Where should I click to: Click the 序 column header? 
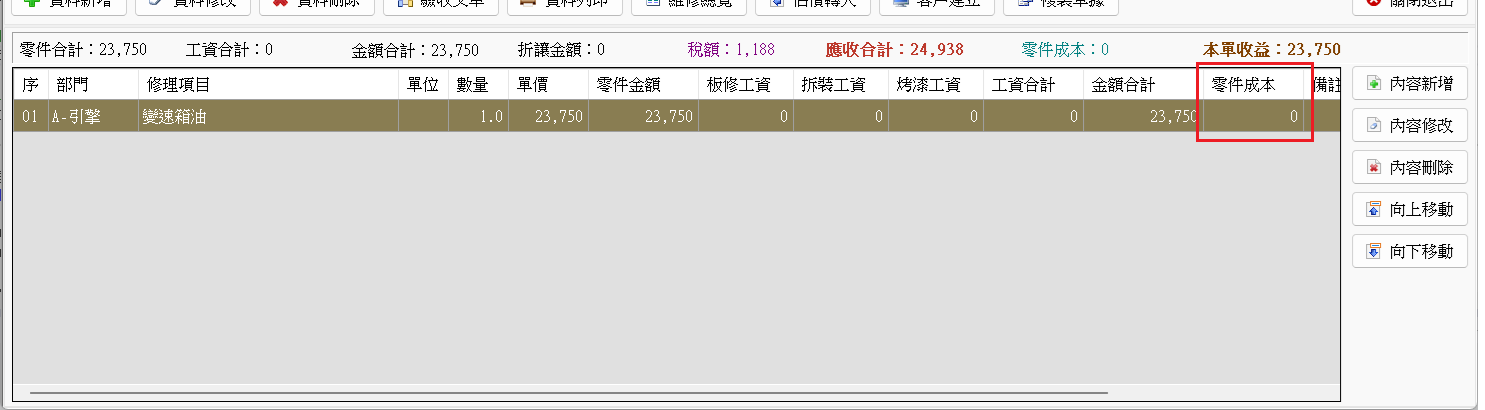coord(30,85)
